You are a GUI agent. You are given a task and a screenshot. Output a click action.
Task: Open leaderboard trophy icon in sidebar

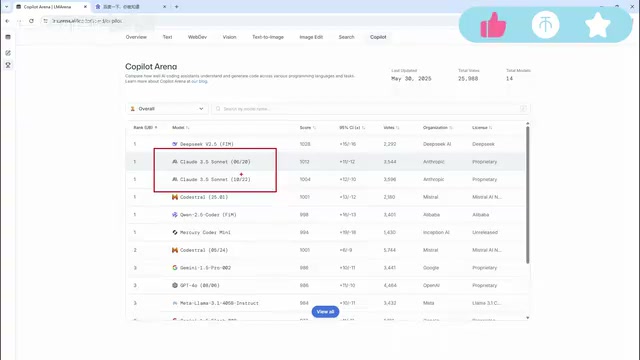[8, 65]
